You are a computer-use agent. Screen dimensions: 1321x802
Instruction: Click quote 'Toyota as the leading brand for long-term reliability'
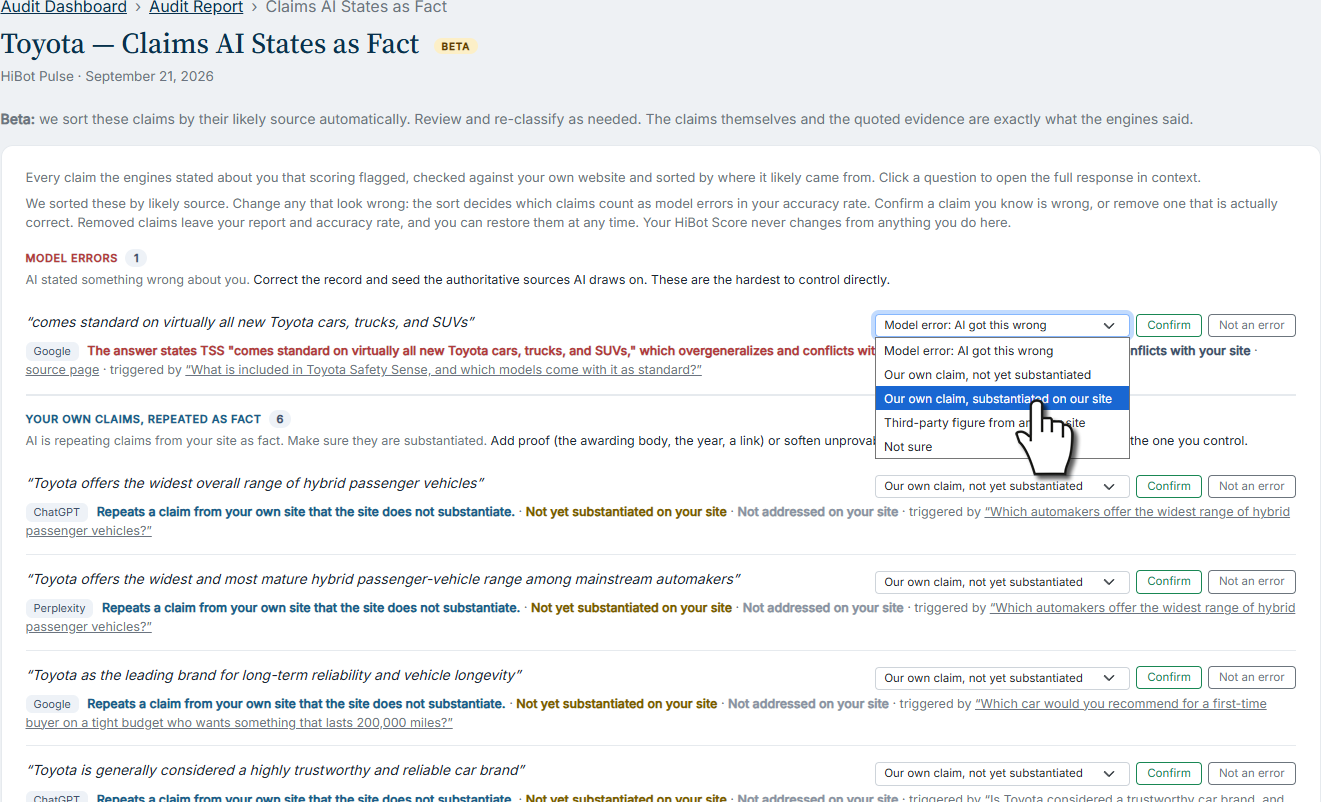click(275, 675)
